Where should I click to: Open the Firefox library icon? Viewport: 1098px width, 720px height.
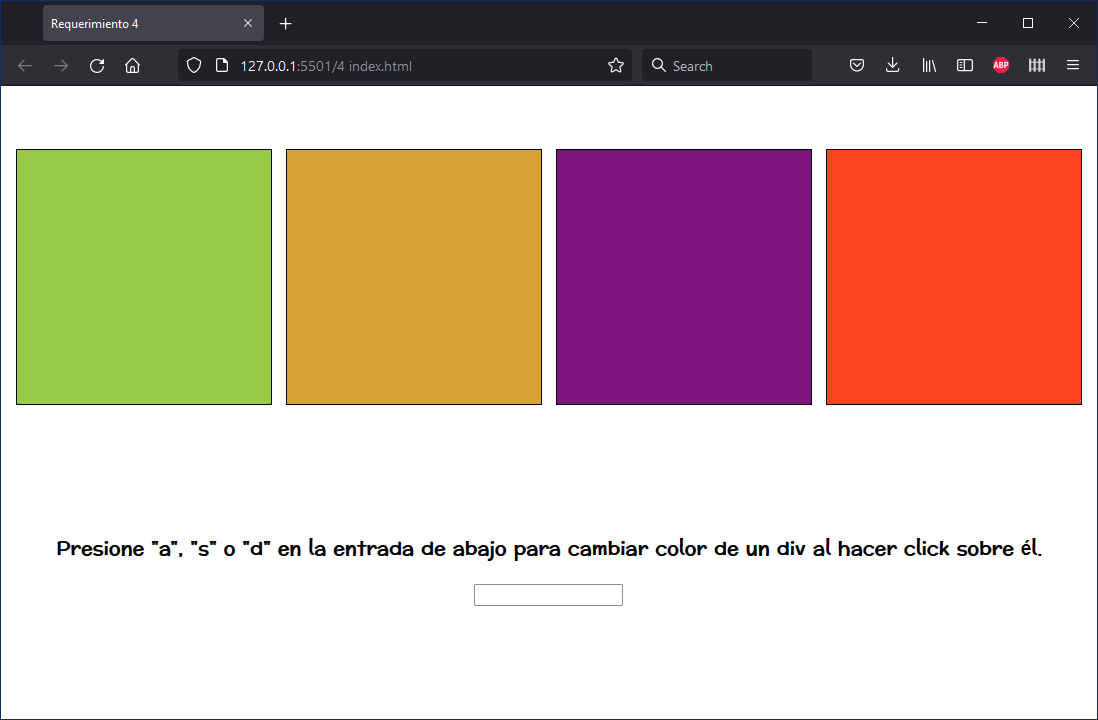tap(928, 65)
